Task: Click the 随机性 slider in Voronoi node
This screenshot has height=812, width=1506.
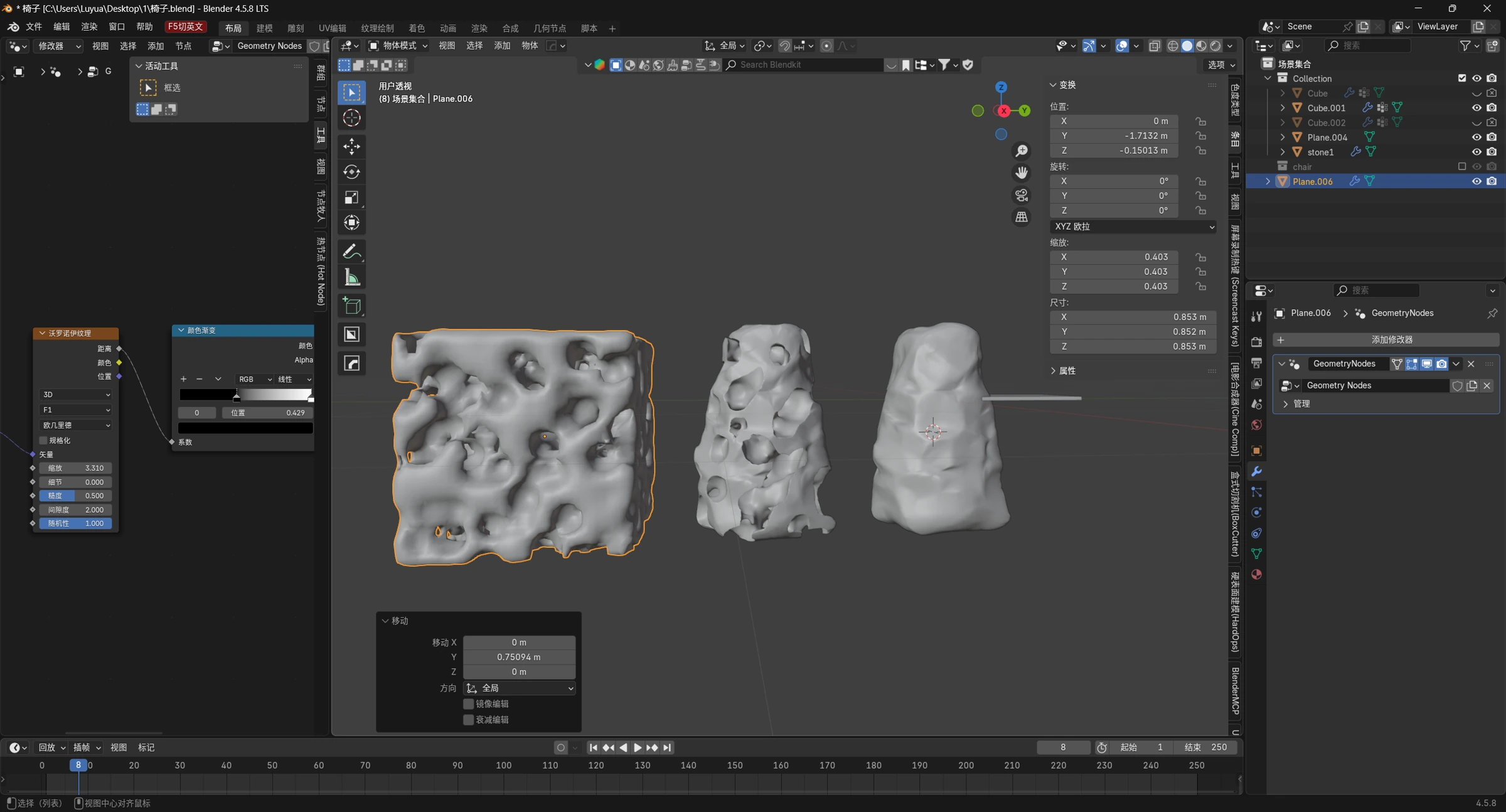Action: point(76,523)
